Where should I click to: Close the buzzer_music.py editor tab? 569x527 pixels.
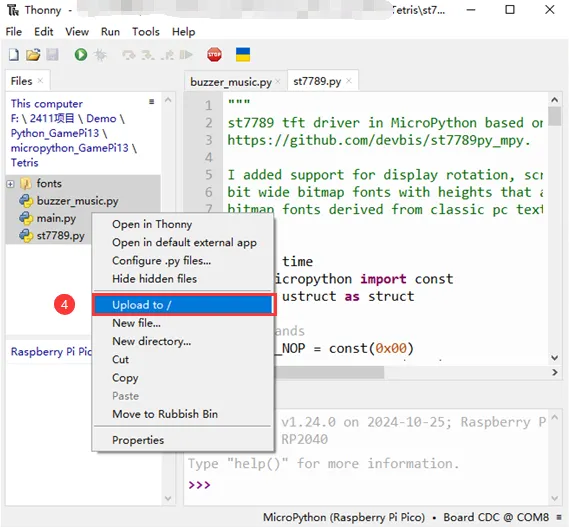[x=278, y=82]
